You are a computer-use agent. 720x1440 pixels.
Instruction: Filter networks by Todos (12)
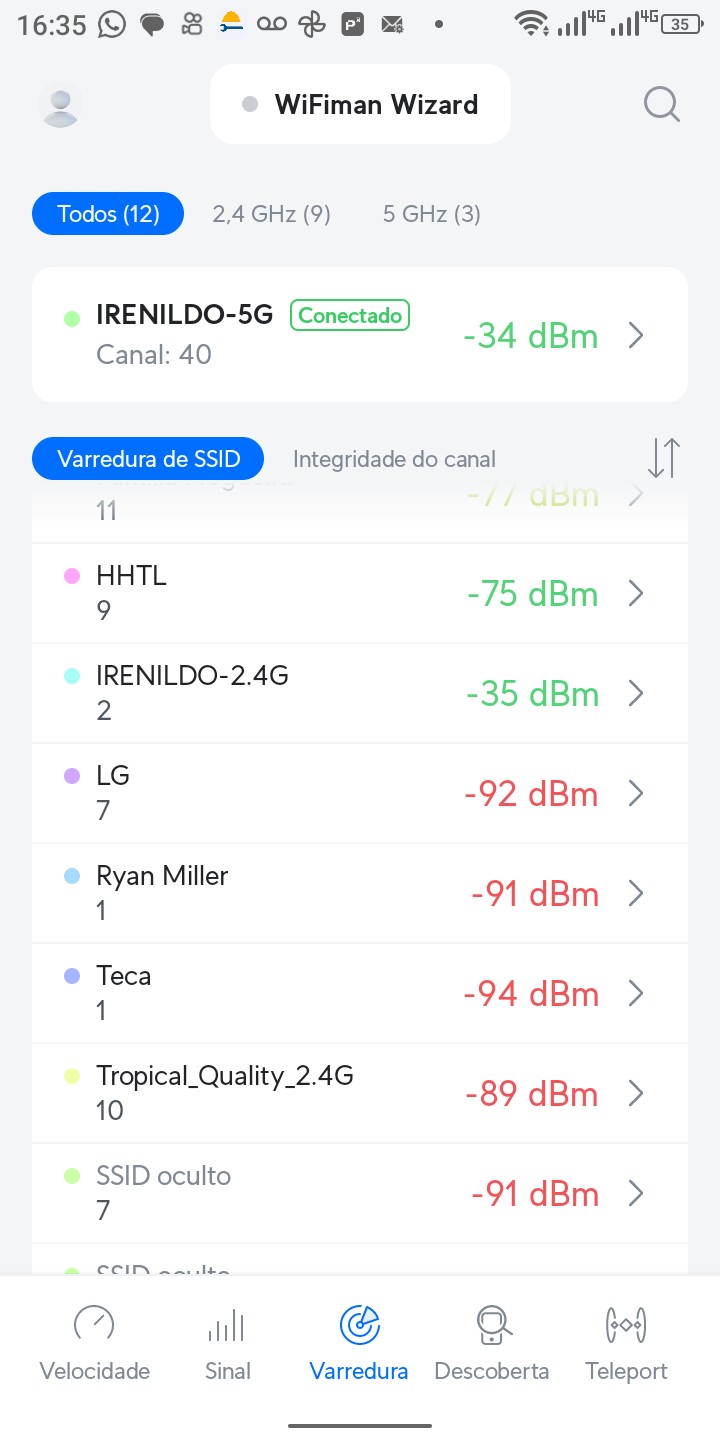pos(108,214)
